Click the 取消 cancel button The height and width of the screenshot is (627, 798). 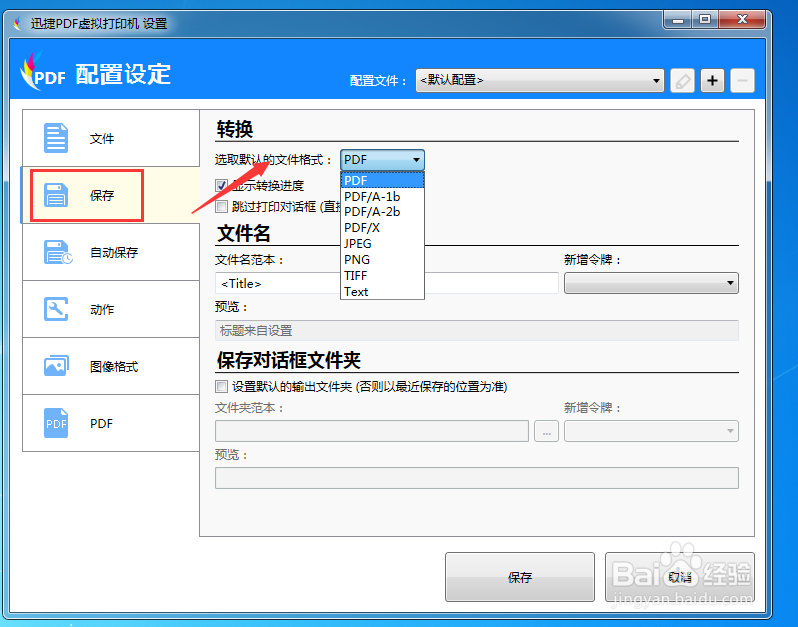[x=679, y=577]
